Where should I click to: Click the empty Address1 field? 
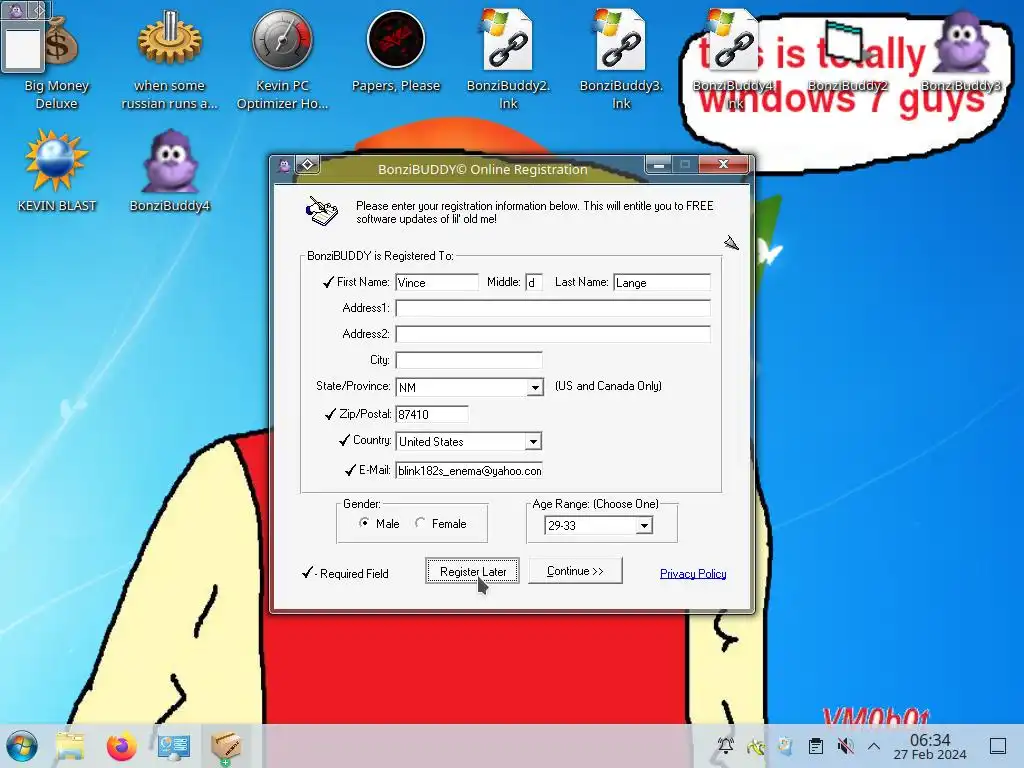552,308
